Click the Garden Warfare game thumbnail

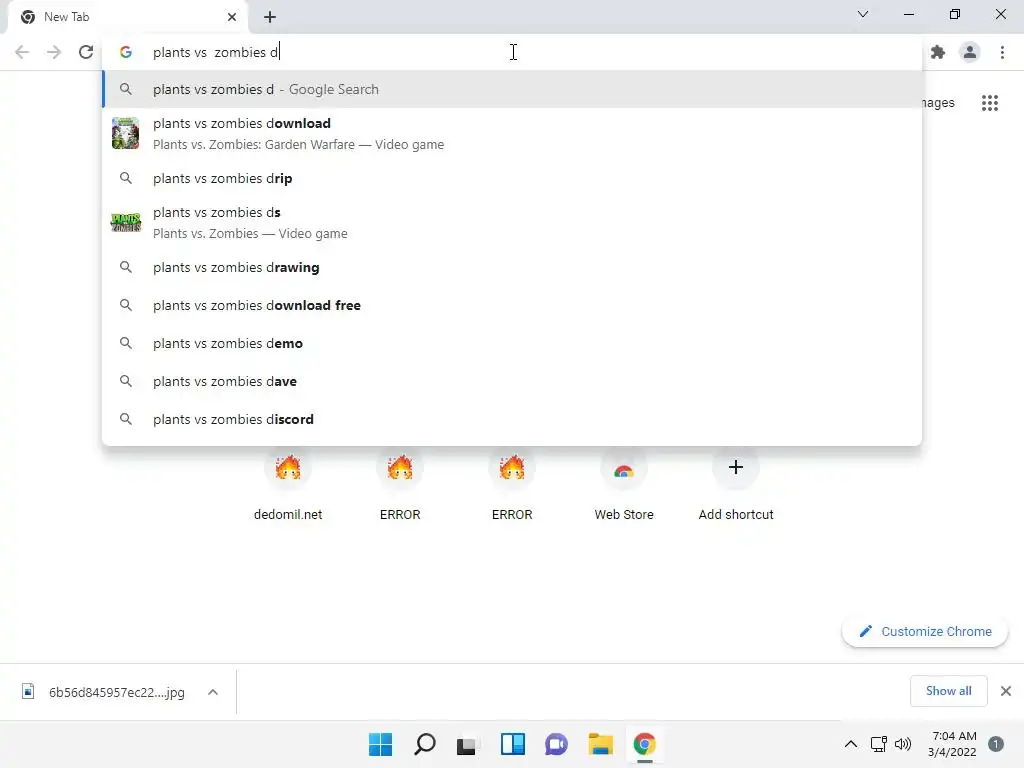click(x=125, y=133)
